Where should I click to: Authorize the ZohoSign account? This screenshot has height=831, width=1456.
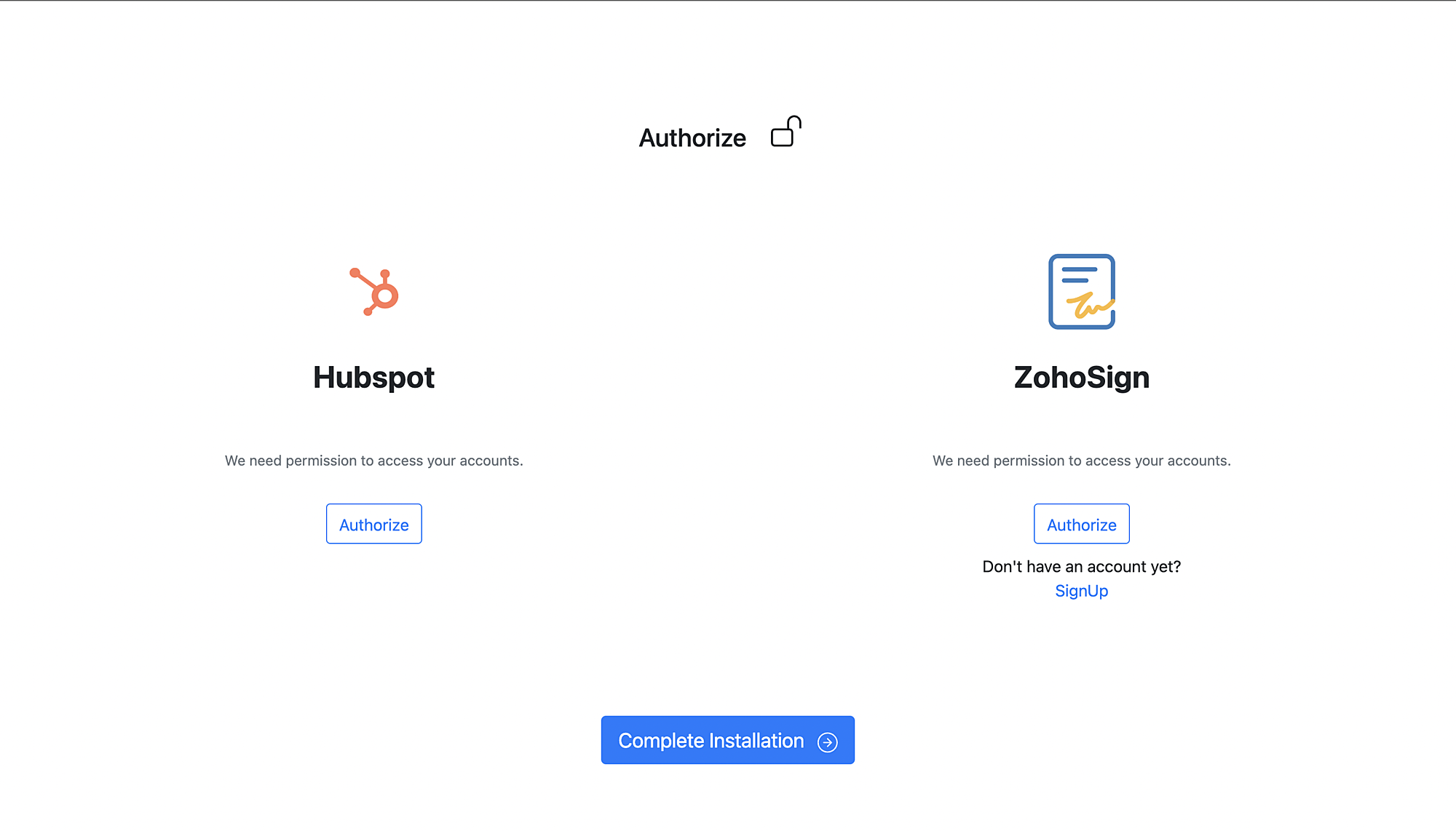tap(1082, 524)
